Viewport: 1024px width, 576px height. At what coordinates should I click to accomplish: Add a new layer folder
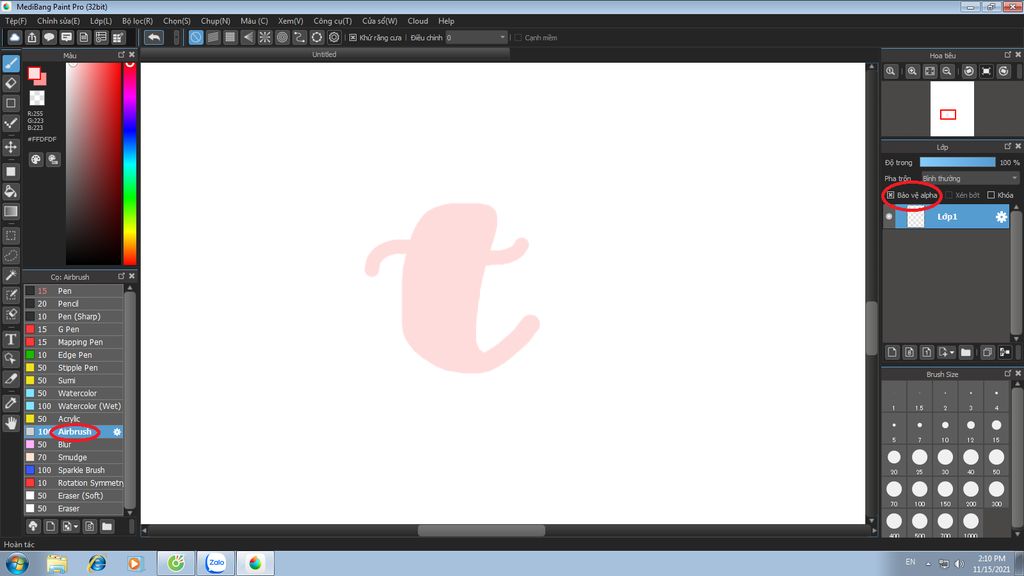965,352
